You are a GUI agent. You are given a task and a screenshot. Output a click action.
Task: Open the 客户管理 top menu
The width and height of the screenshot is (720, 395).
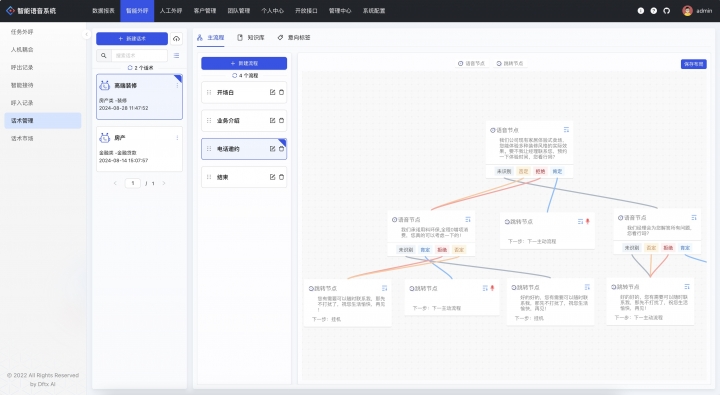205,11
